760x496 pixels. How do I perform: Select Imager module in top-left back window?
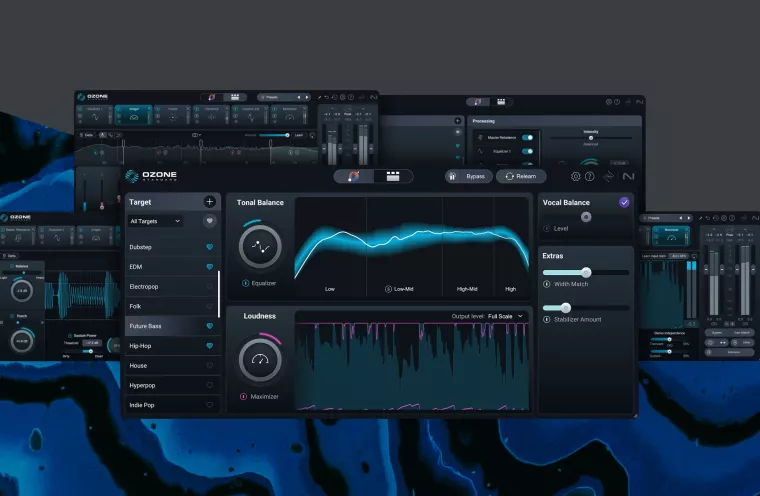tap(134, 115)
